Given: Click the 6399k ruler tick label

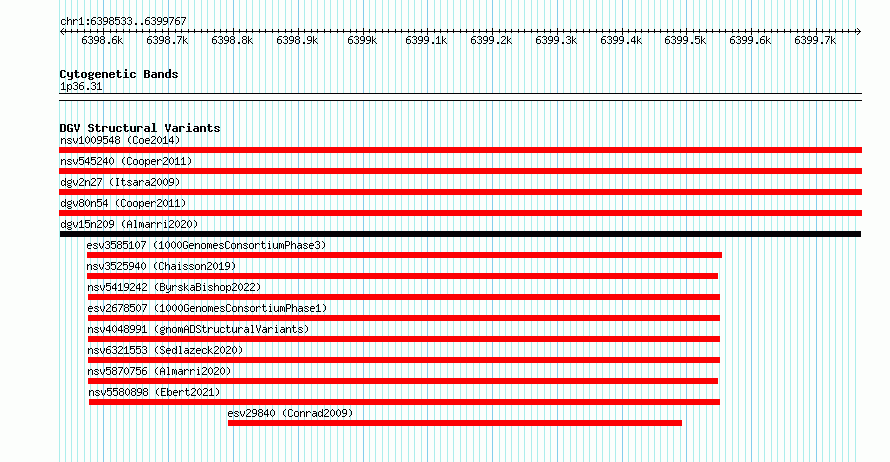Looking at the screenshot, I should (362, 40).
